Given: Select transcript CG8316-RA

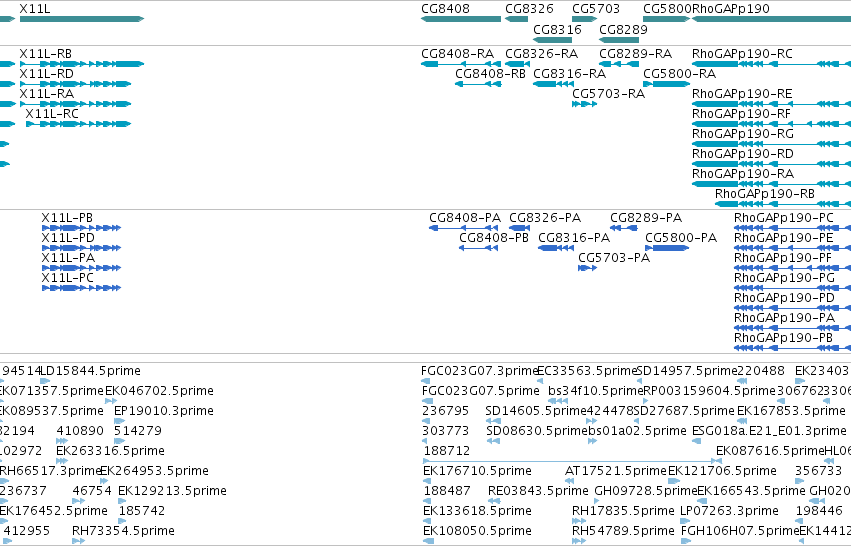Looking at the screenshot, I should coord(553,84).
